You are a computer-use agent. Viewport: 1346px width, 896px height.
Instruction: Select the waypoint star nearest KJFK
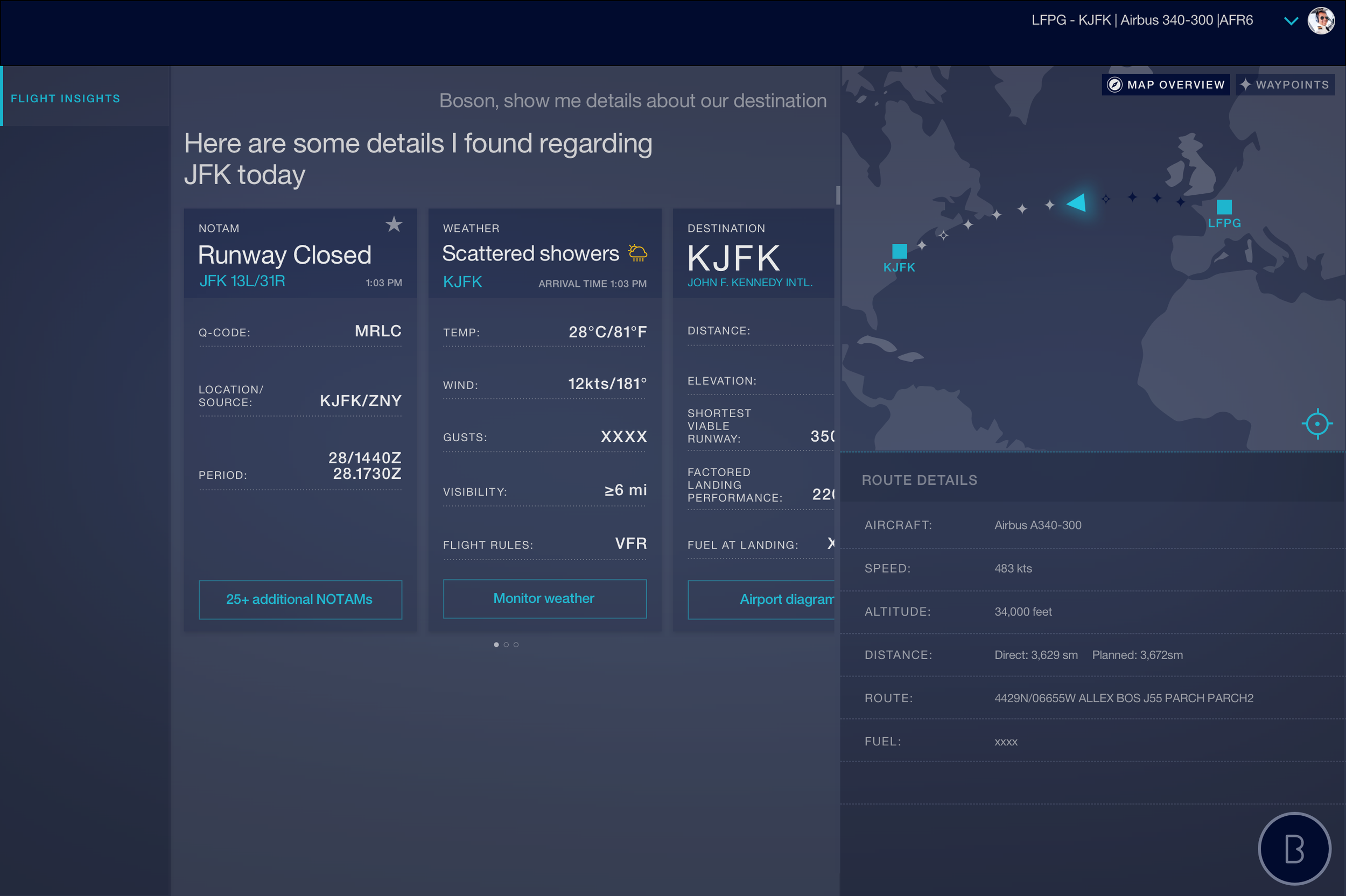click(x=922, y=245)
